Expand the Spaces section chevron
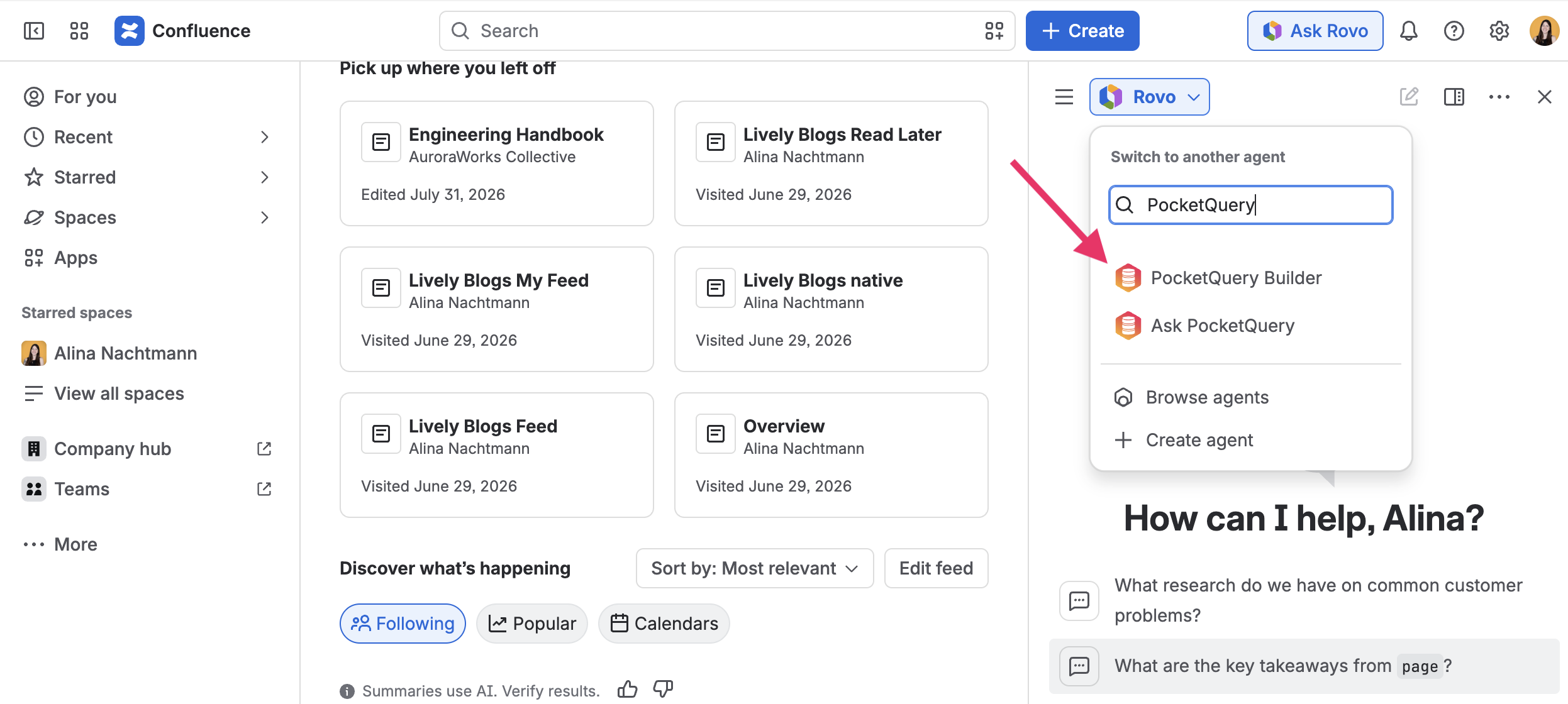This screenshot has width=1568, height=704. [264, 217]
